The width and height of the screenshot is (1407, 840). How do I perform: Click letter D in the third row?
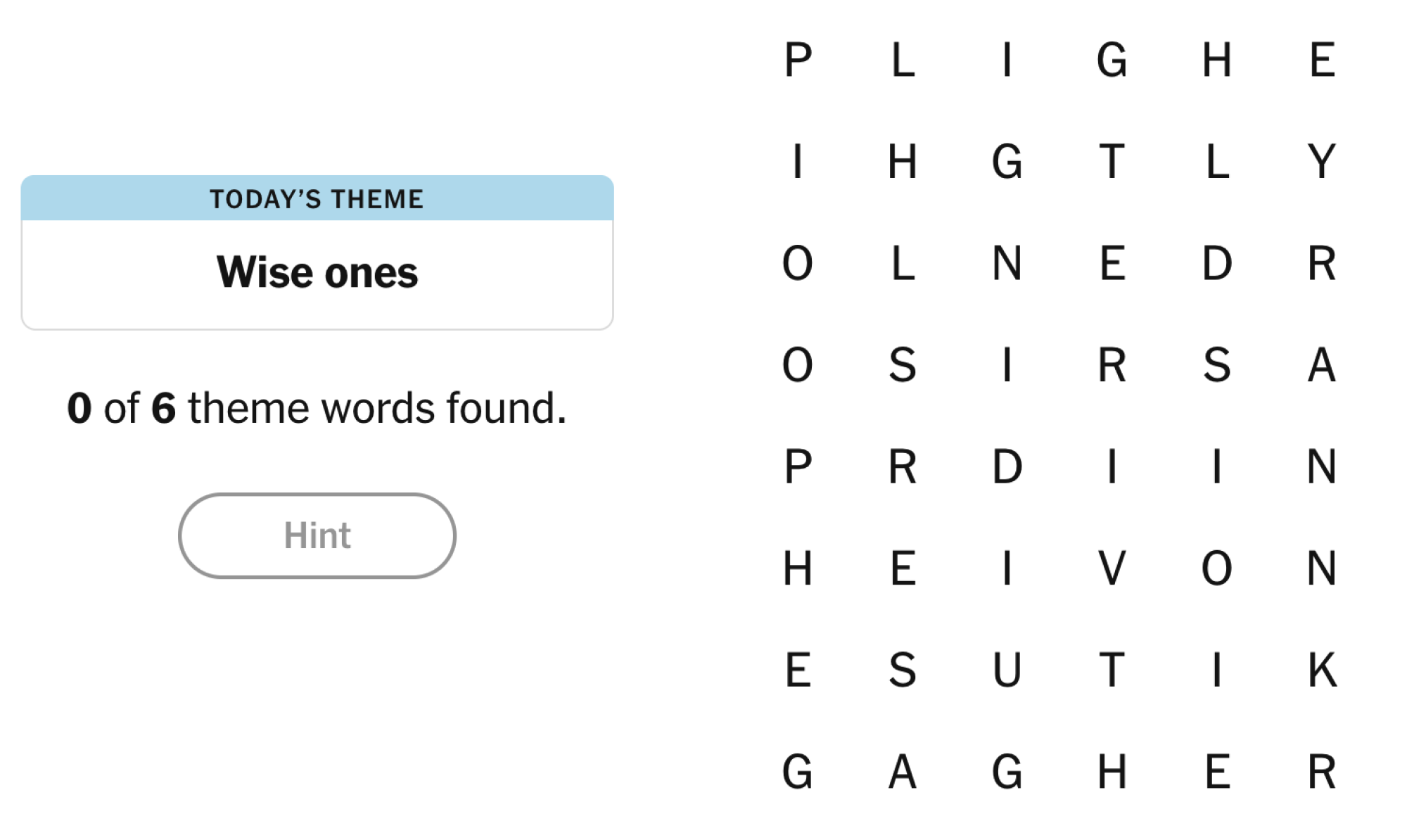coord(1216,264)
